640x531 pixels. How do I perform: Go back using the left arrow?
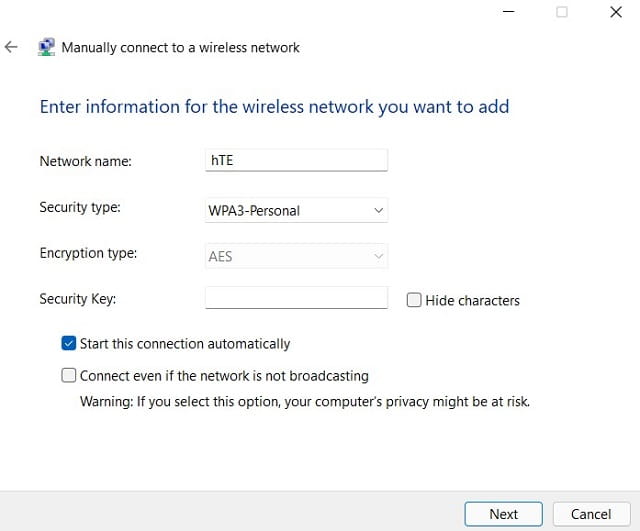(11, 47)
